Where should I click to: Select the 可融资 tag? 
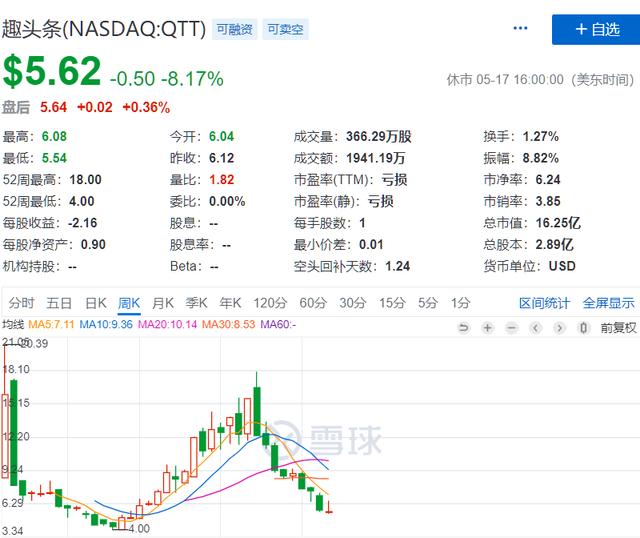point(234,29)
